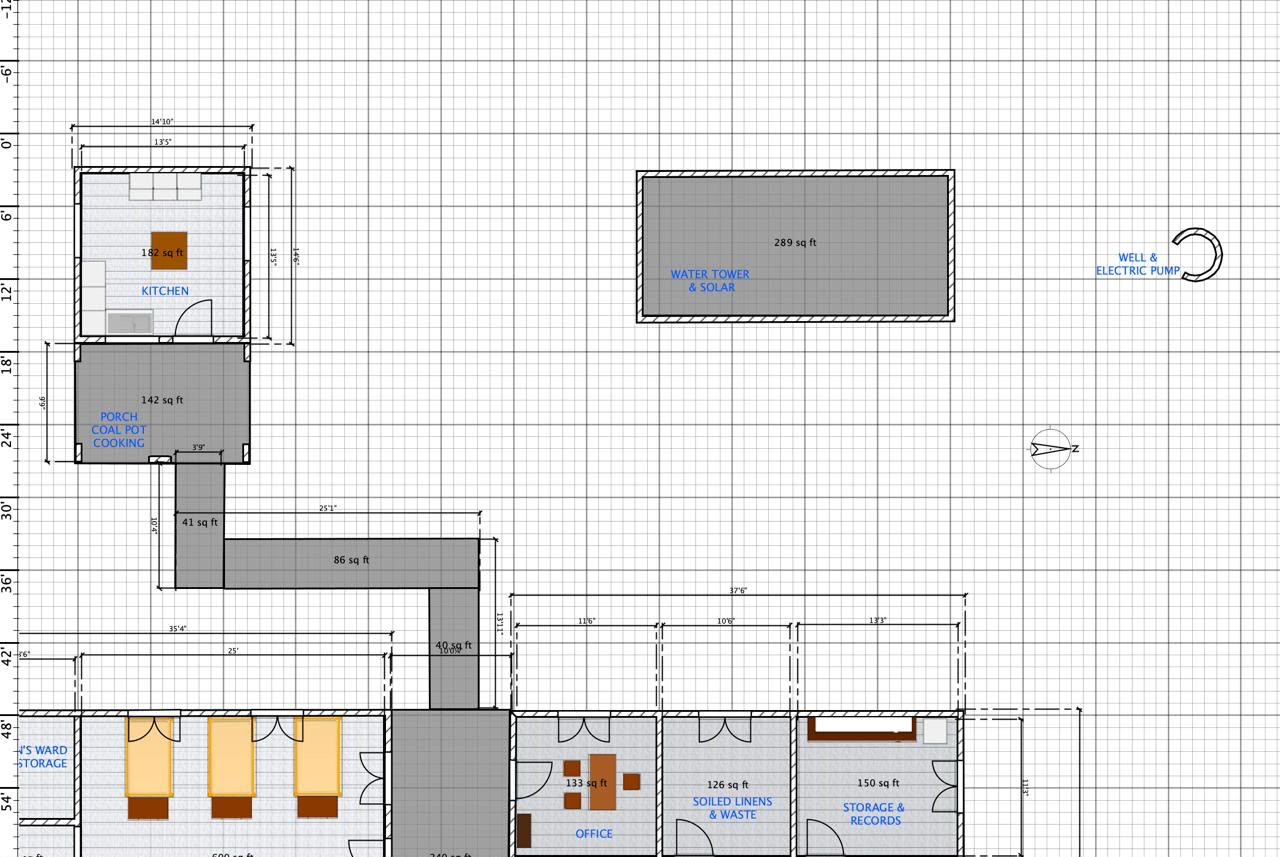1280x857 pixels.
Task: Select the long brown shelf in Storage & Records
Action: [x=862, y=729]
